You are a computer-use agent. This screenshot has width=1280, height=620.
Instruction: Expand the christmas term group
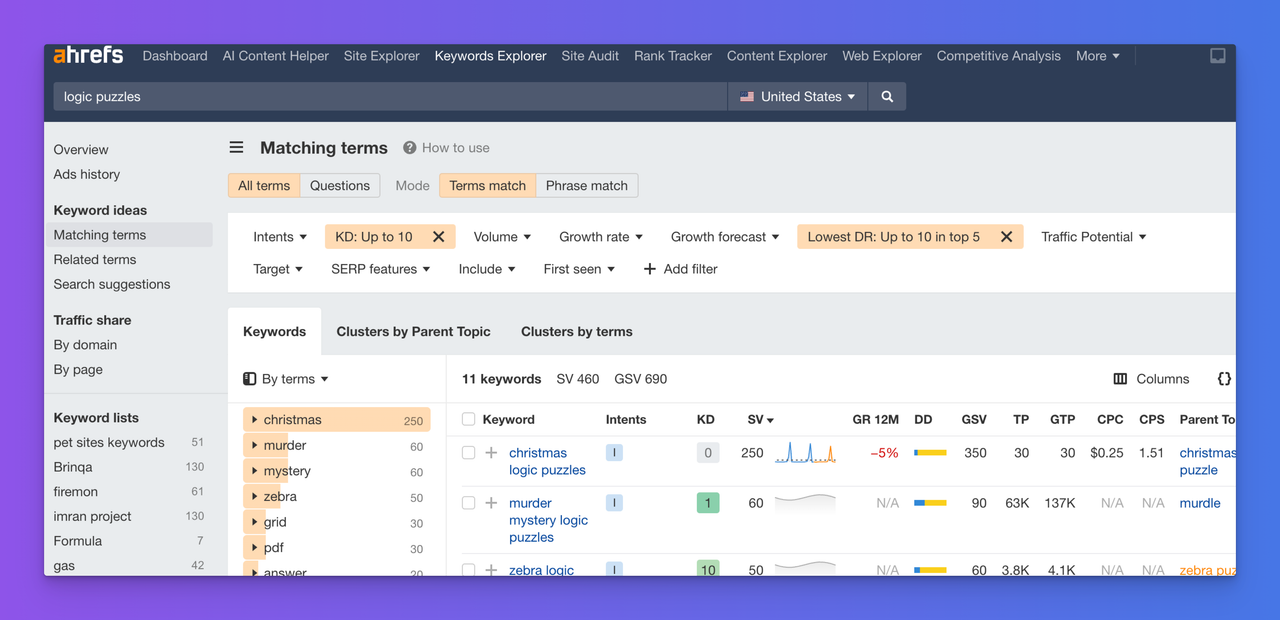255,420
